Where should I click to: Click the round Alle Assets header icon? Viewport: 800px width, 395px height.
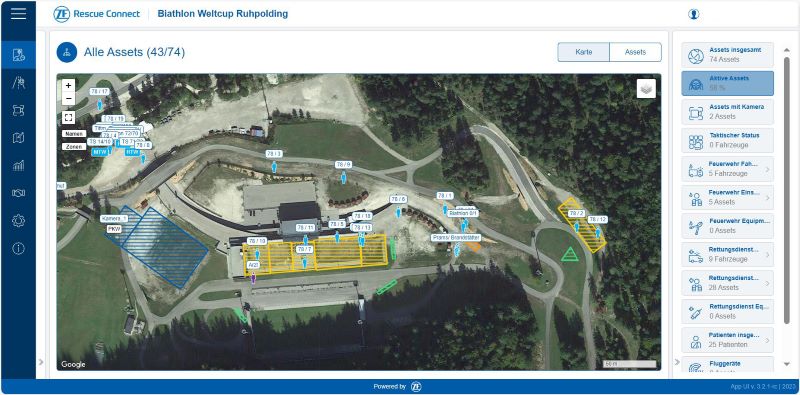pos(67,52)
